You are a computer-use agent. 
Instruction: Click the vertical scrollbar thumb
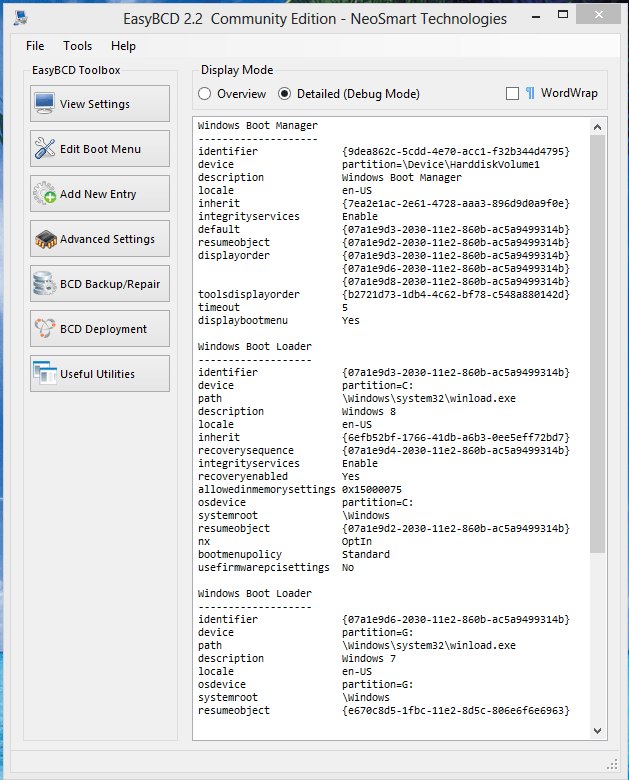click(598, 343)
